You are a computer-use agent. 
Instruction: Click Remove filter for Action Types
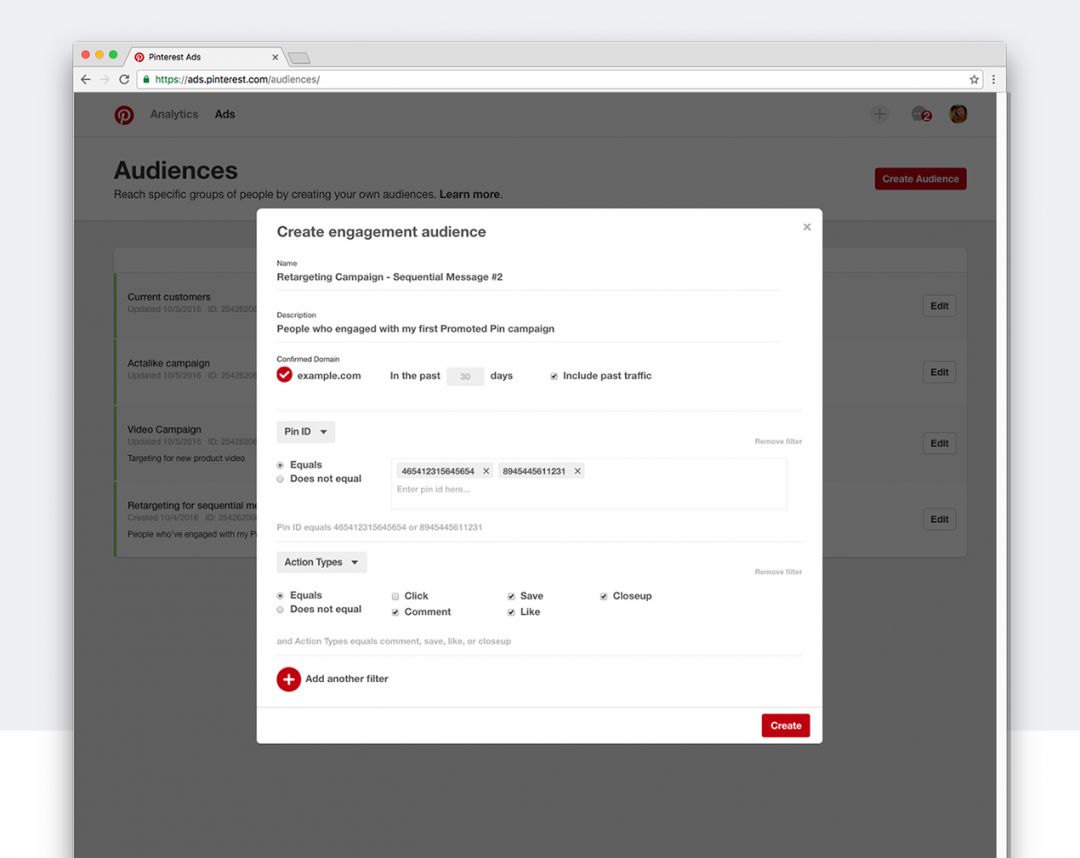click(778, 571)
